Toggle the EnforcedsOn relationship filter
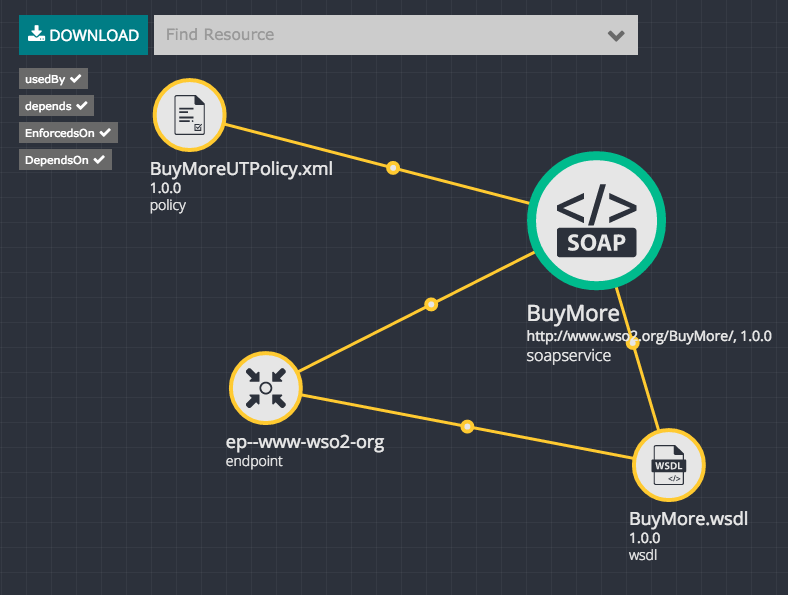 pos(68,133)
